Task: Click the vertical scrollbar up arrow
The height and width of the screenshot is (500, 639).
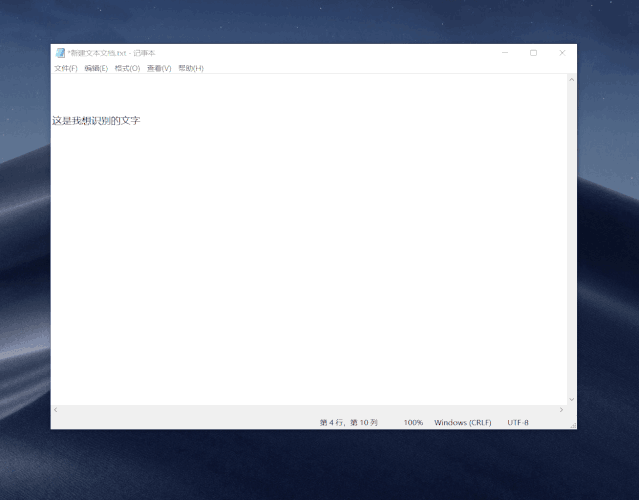Action: [572, 80]
